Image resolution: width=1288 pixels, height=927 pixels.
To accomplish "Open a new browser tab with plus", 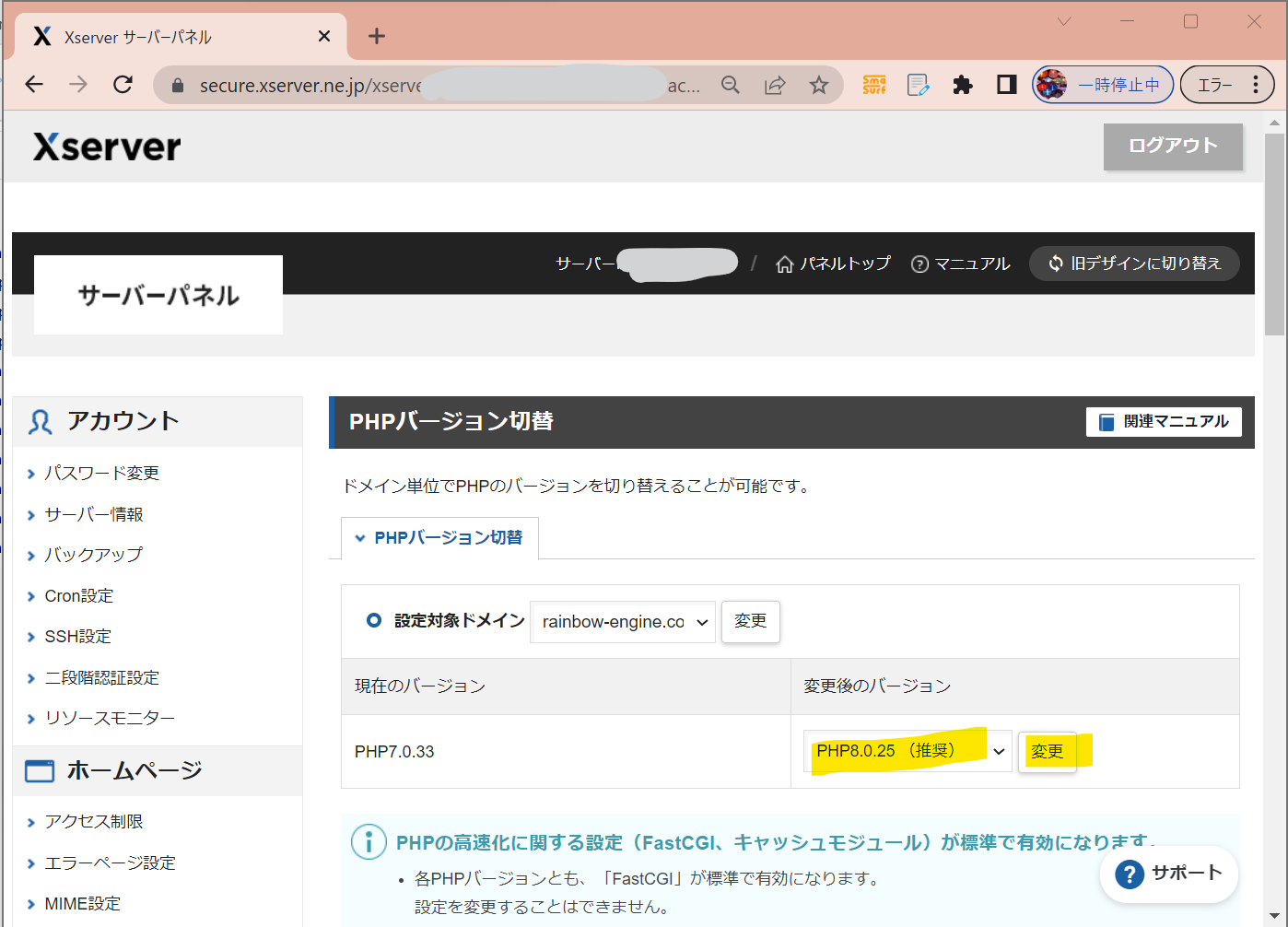I will pyautogui.click(x=377, y=36).
